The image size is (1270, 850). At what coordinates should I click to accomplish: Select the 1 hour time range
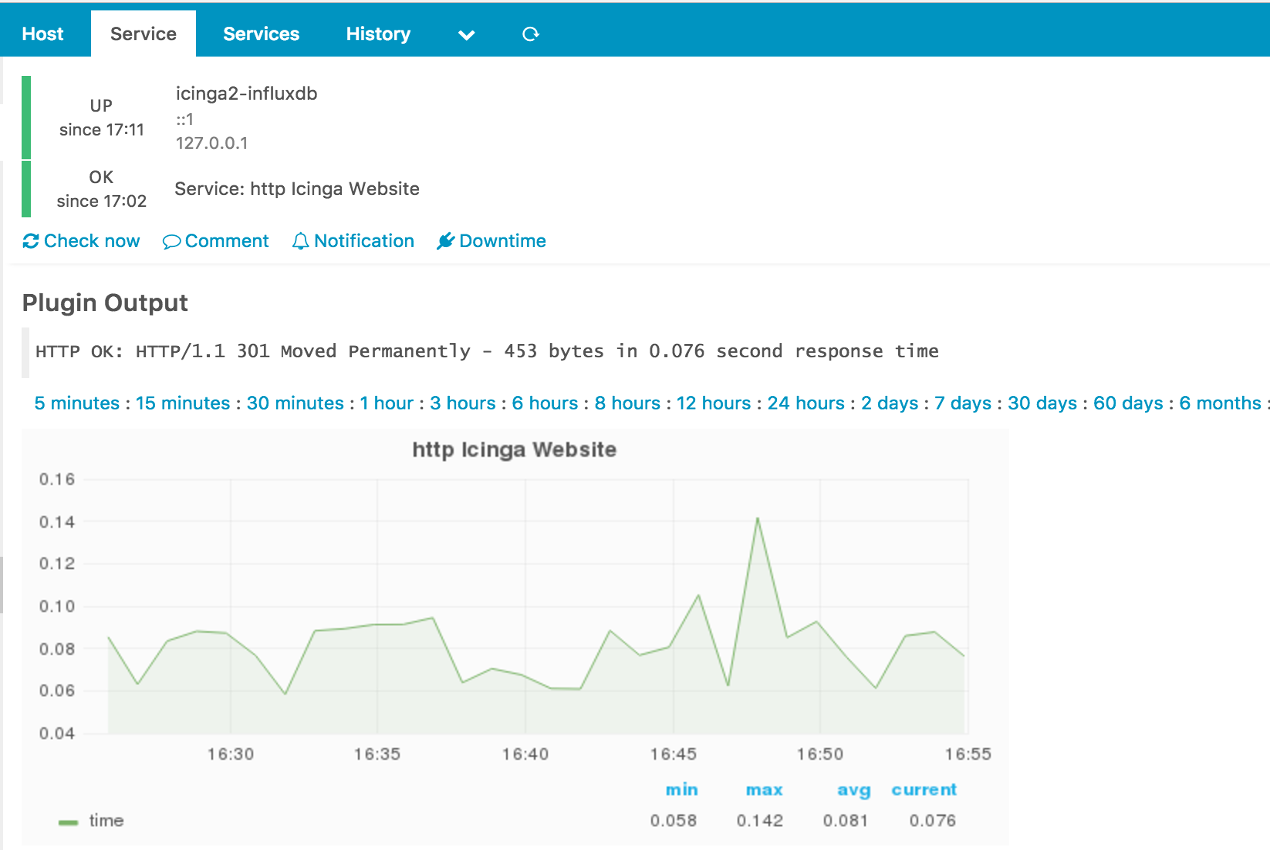click(x=387, y=403)
